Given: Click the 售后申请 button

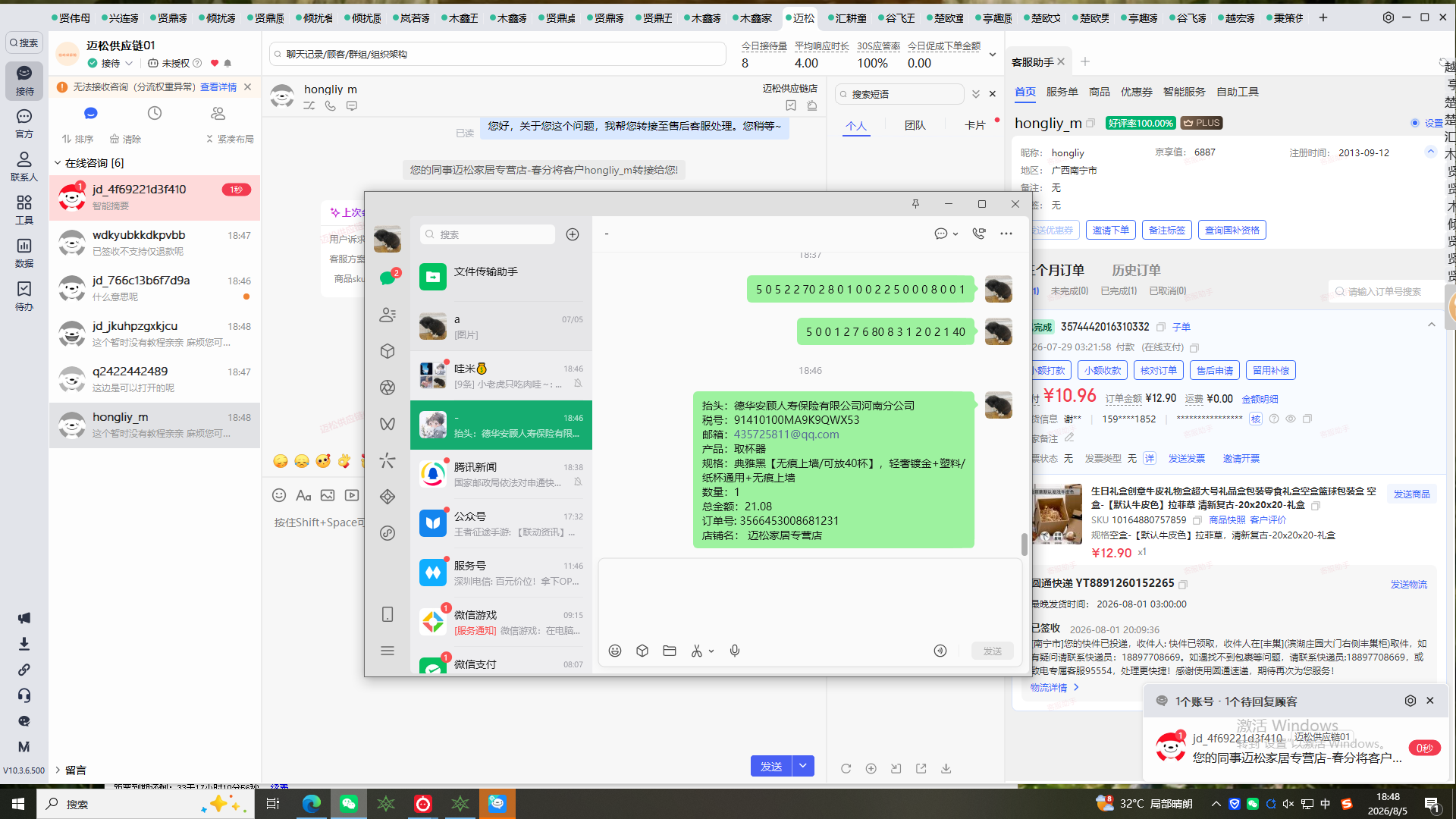Looking at the screenshot, I should point(1215,370).
